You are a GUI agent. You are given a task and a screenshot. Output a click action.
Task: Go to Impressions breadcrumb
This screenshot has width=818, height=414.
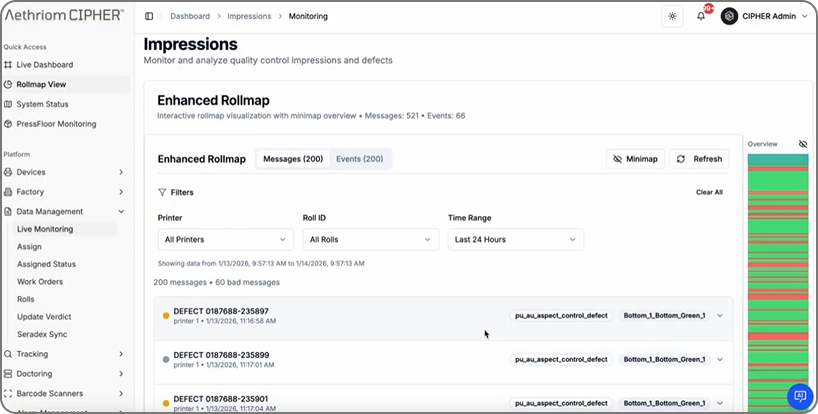[x=249, y=16]
